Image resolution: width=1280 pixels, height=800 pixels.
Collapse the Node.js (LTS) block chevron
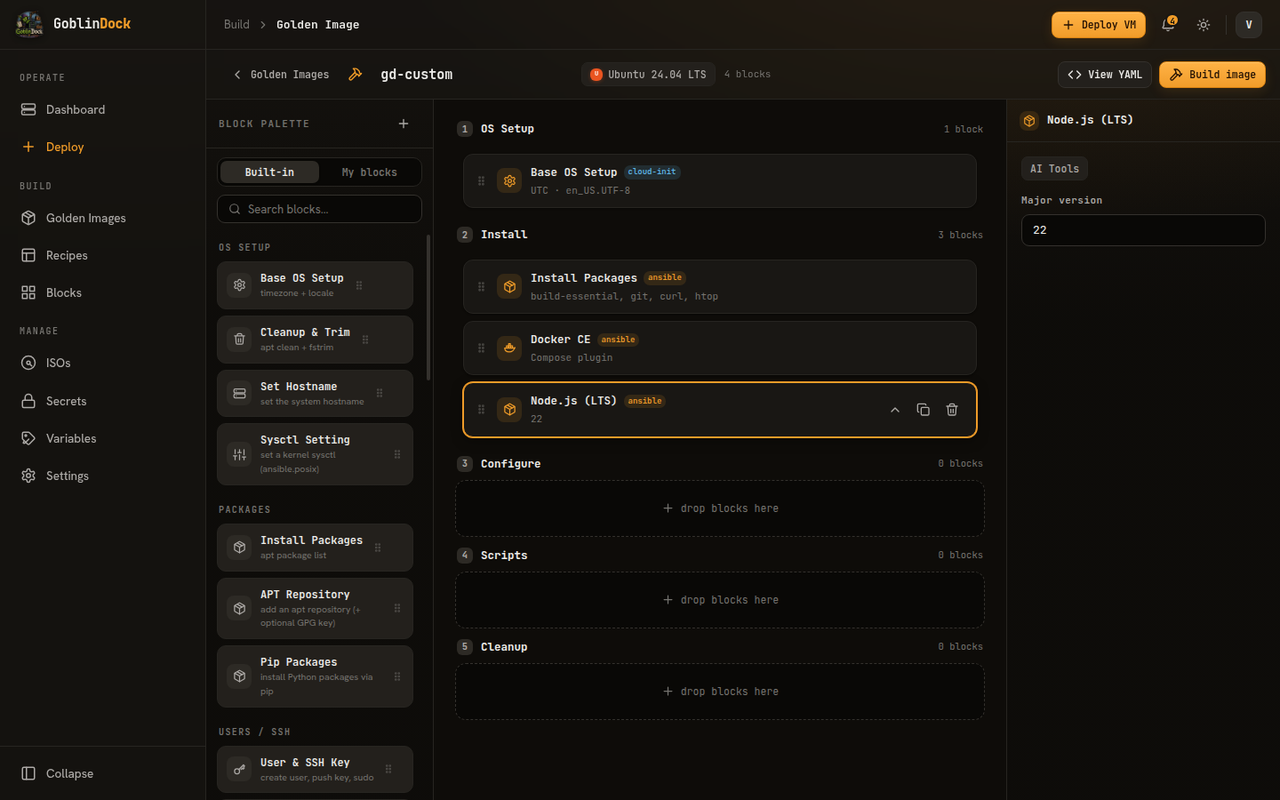pyautogui.click(x=895, y=410)
